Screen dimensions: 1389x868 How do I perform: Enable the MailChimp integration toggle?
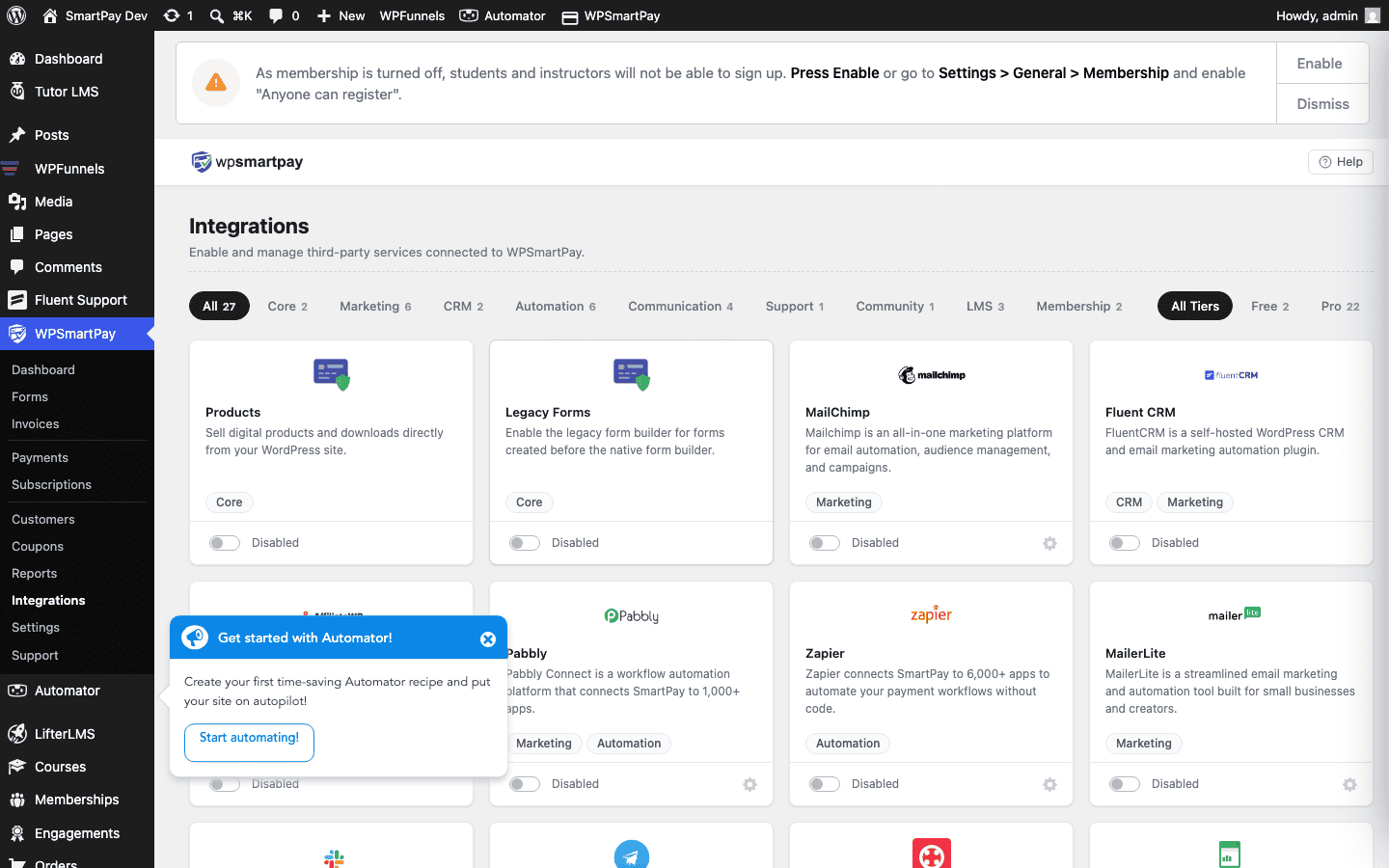(x=825, y=543)
